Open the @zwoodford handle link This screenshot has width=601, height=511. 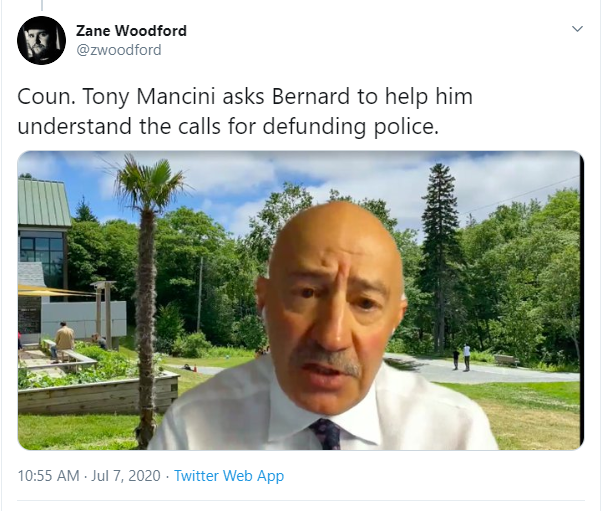click(x=119, y=50)
